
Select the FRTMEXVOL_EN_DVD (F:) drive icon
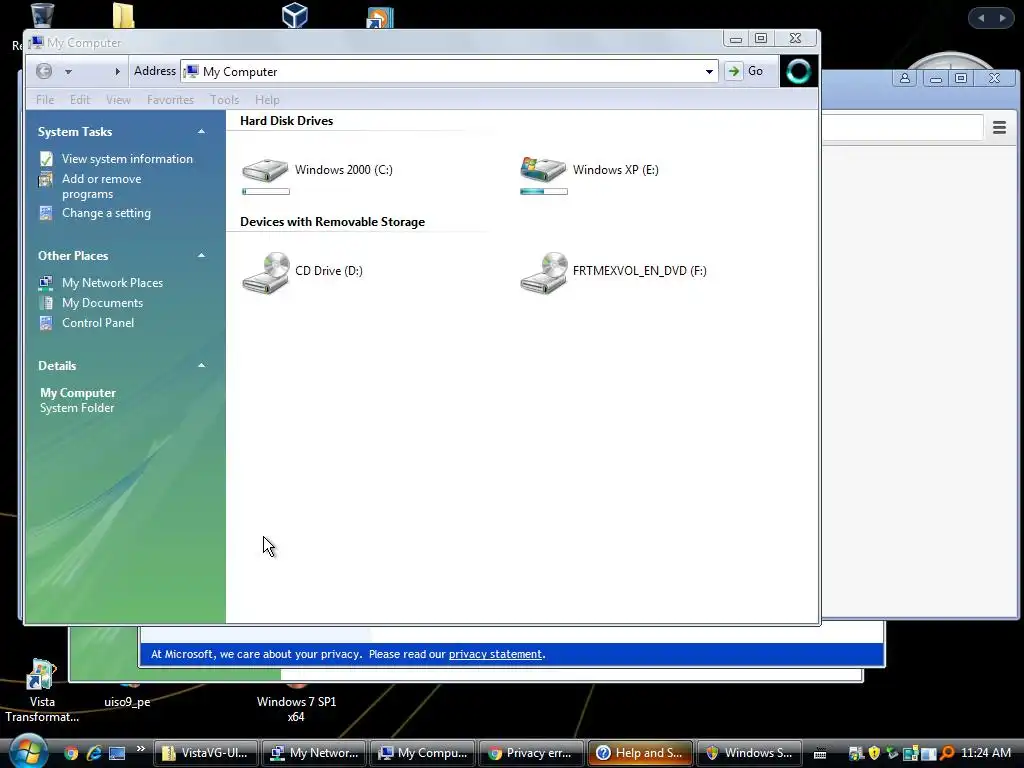(544, 272)
